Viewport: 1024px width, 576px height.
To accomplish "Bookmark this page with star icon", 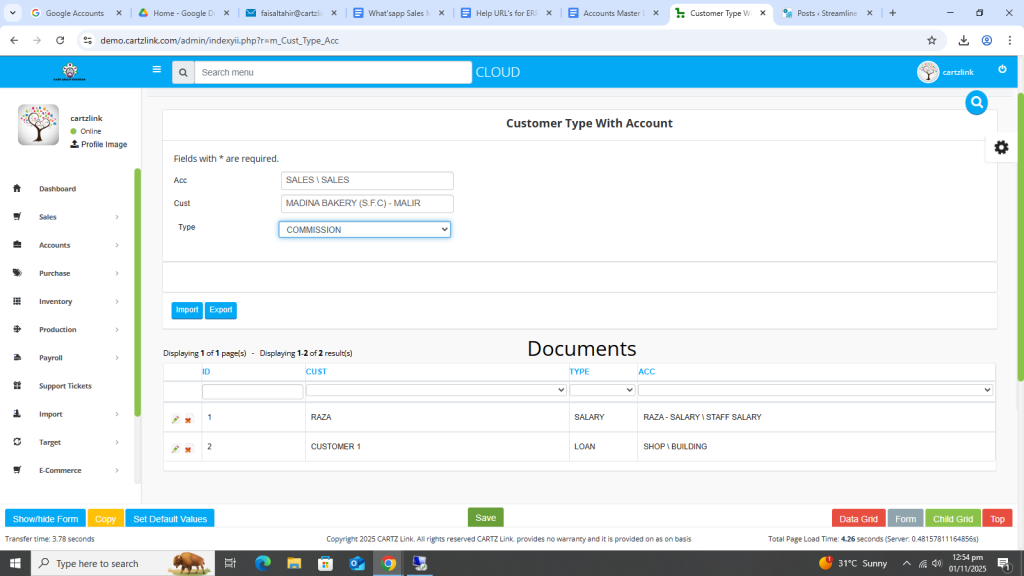I will tap(931, 40).
